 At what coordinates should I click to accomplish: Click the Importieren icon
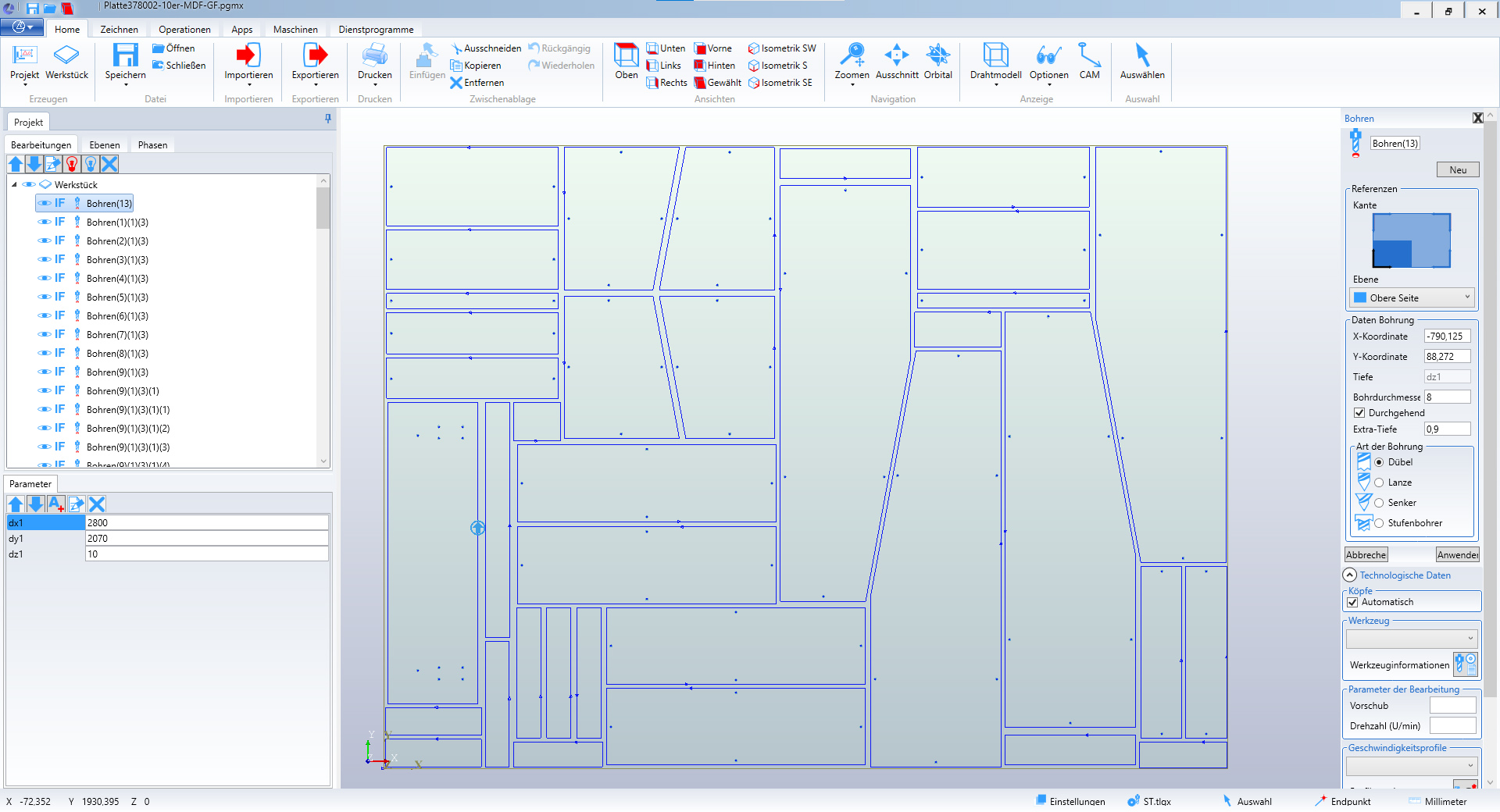pos(248,56)
